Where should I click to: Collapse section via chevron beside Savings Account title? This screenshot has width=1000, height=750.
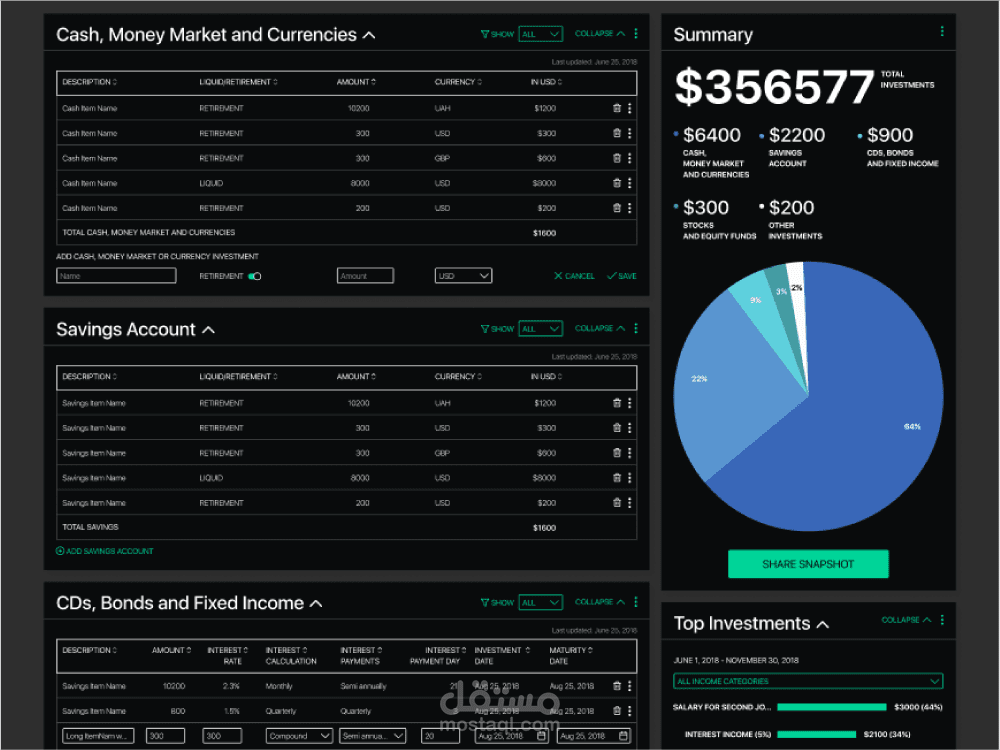pyautogui.click(x=209, y=330)
